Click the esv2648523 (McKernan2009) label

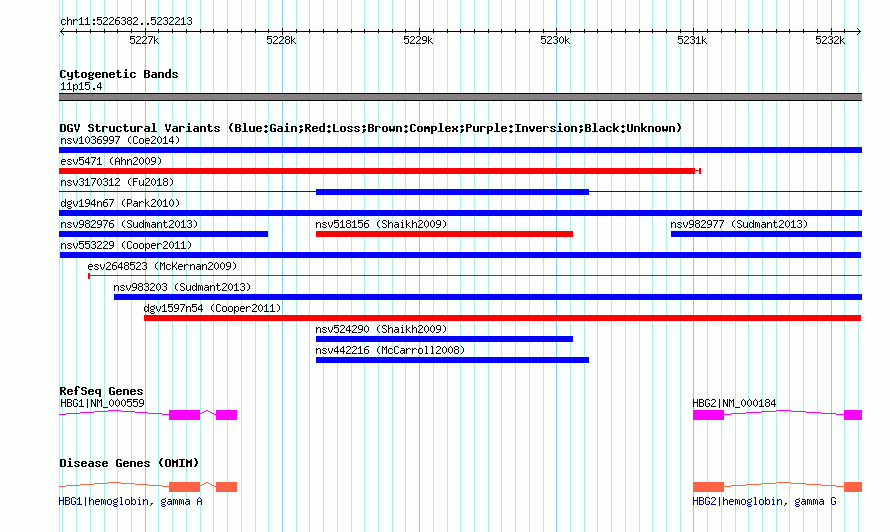tap(162, 266)
